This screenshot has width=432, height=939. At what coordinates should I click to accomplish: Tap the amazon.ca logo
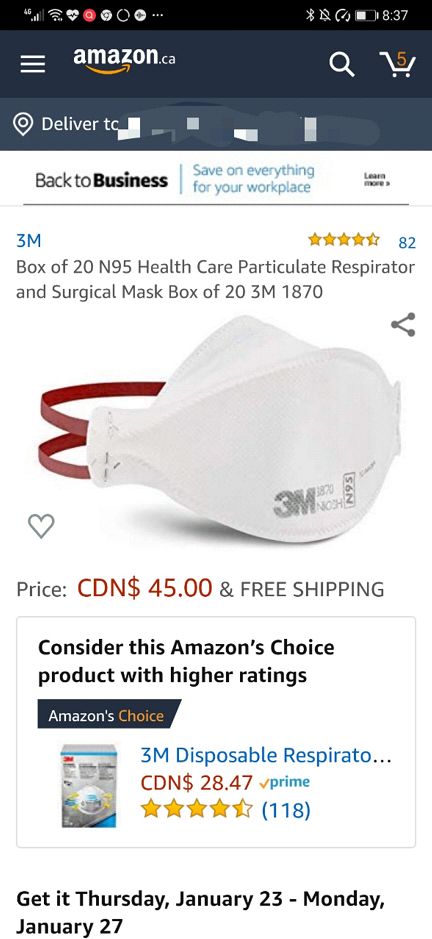(x=124, y=61)
